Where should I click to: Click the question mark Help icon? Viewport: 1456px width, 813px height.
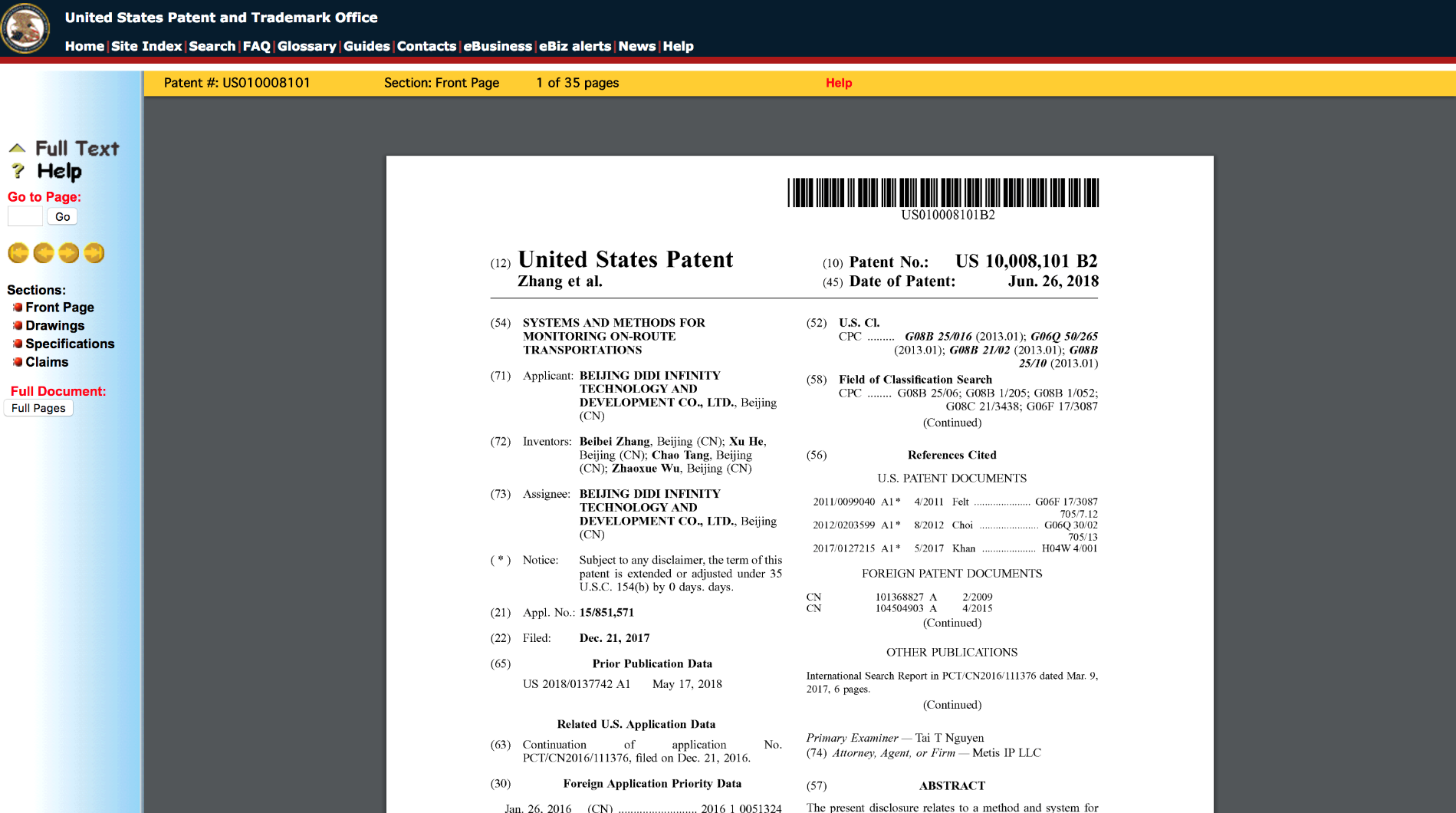(18, 171)
